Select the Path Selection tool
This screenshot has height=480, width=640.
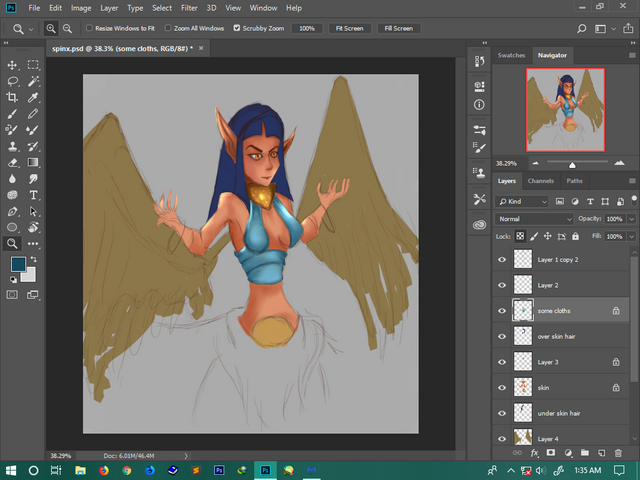pyautogui.click(x=33, y=211)
